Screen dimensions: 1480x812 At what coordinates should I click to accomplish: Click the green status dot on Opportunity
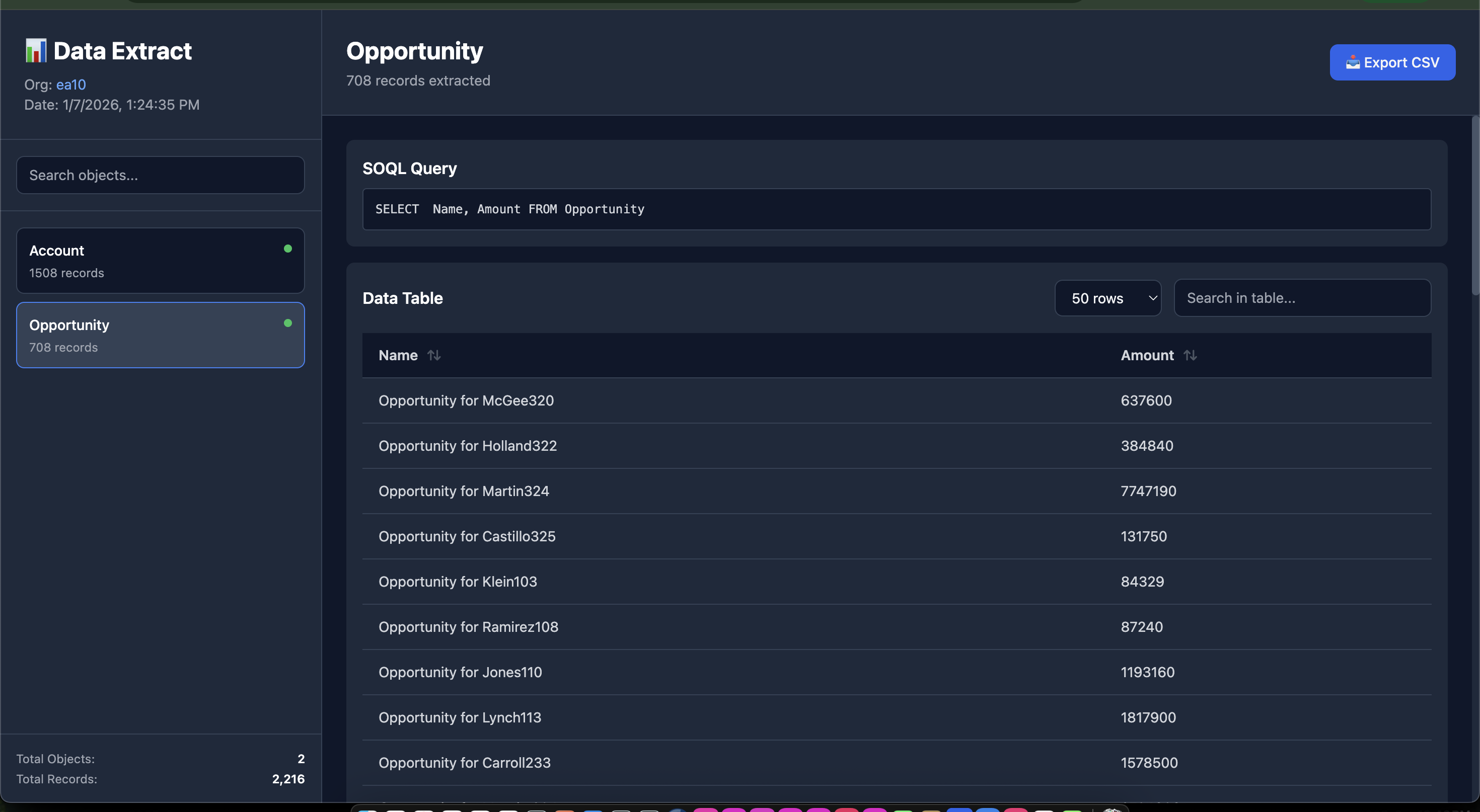[x=288, y=323]
